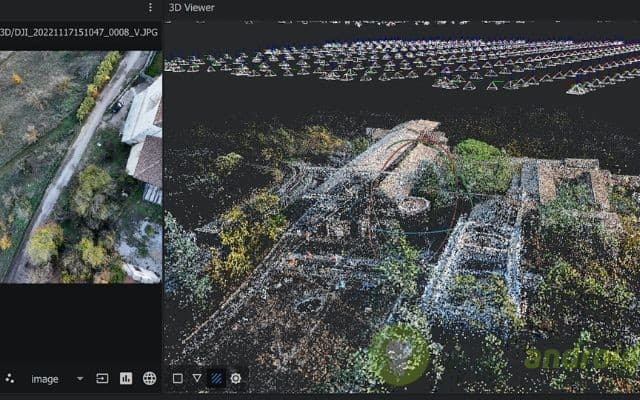This screenshot has height=400, width=640.
Task: Click the globe icon in image toolbar
Action: pyautogui.click(x=149, y=379)
